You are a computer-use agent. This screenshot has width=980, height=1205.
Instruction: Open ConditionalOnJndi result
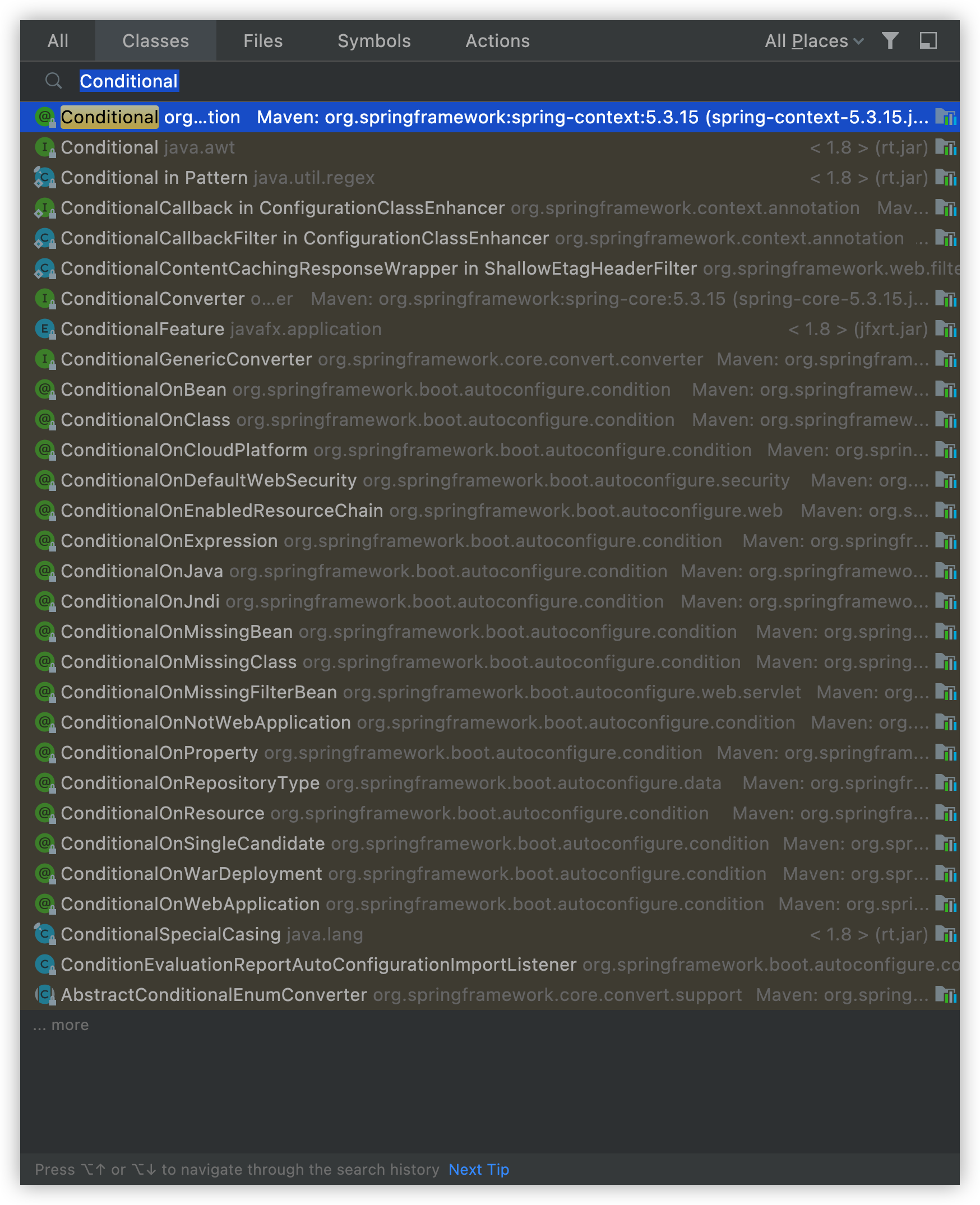[x=490, y=601]
